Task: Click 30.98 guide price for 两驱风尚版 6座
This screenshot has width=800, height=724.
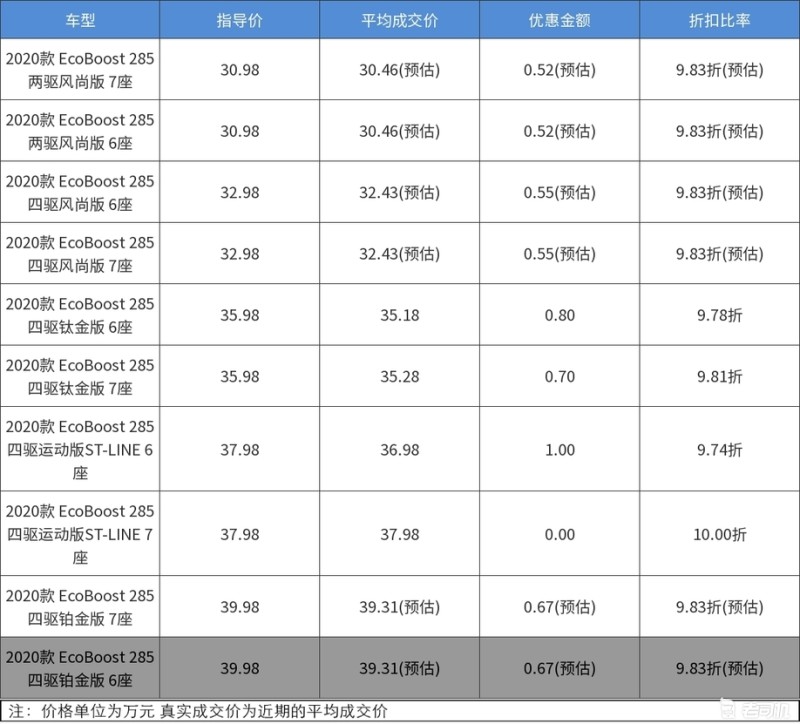Action: click(x=240, y=131)
